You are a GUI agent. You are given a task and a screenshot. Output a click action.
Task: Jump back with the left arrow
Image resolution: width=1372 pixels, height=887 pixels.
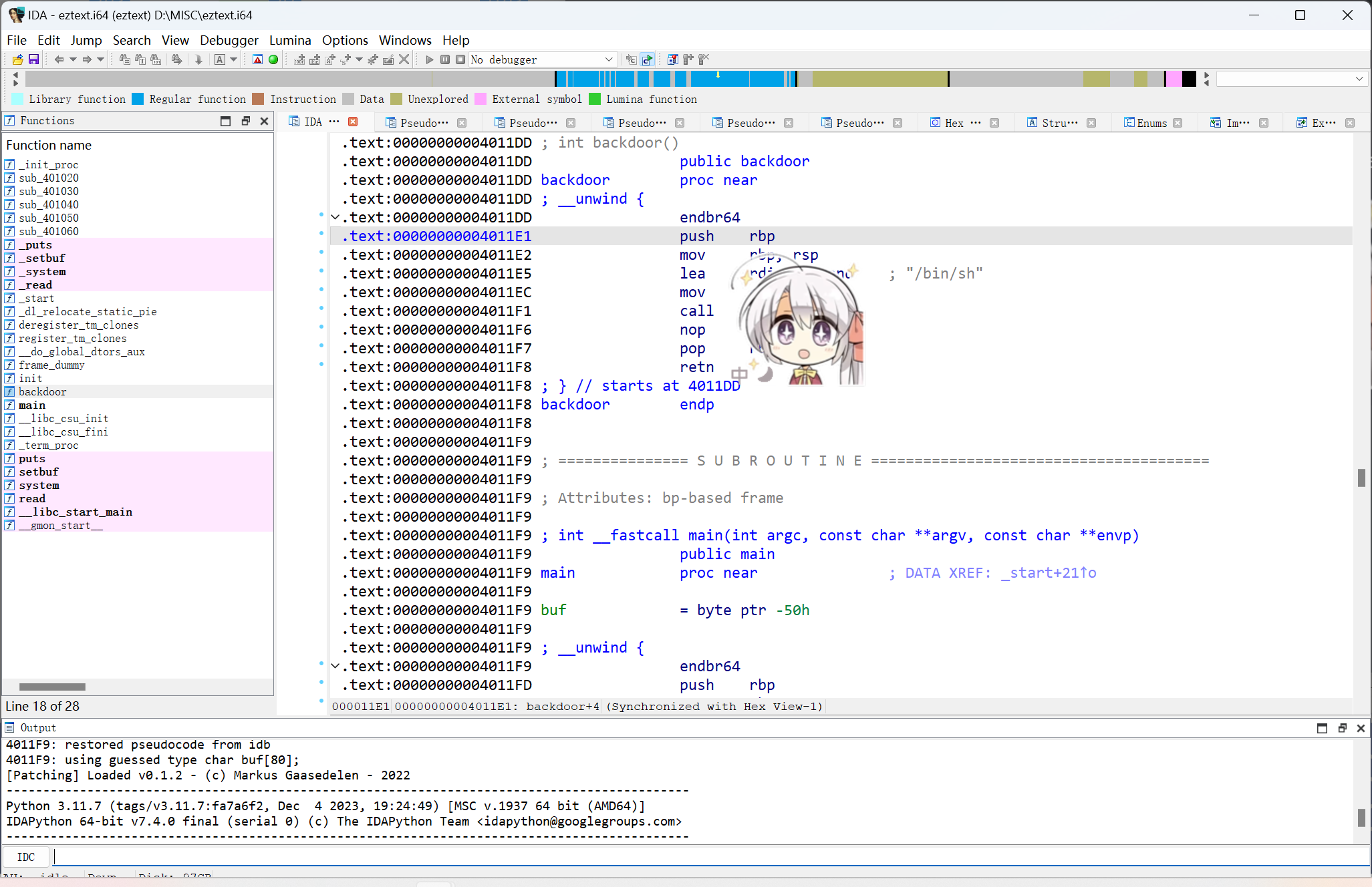coord(59,59)
